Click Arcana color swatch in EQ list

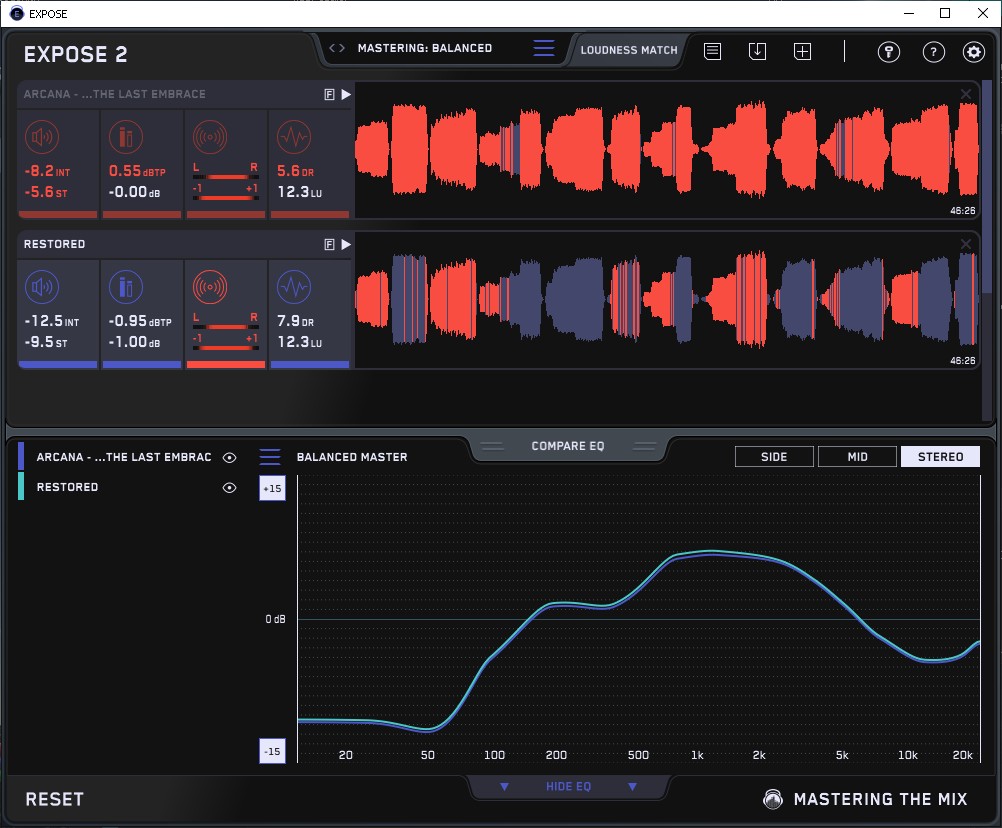[21, 456]
